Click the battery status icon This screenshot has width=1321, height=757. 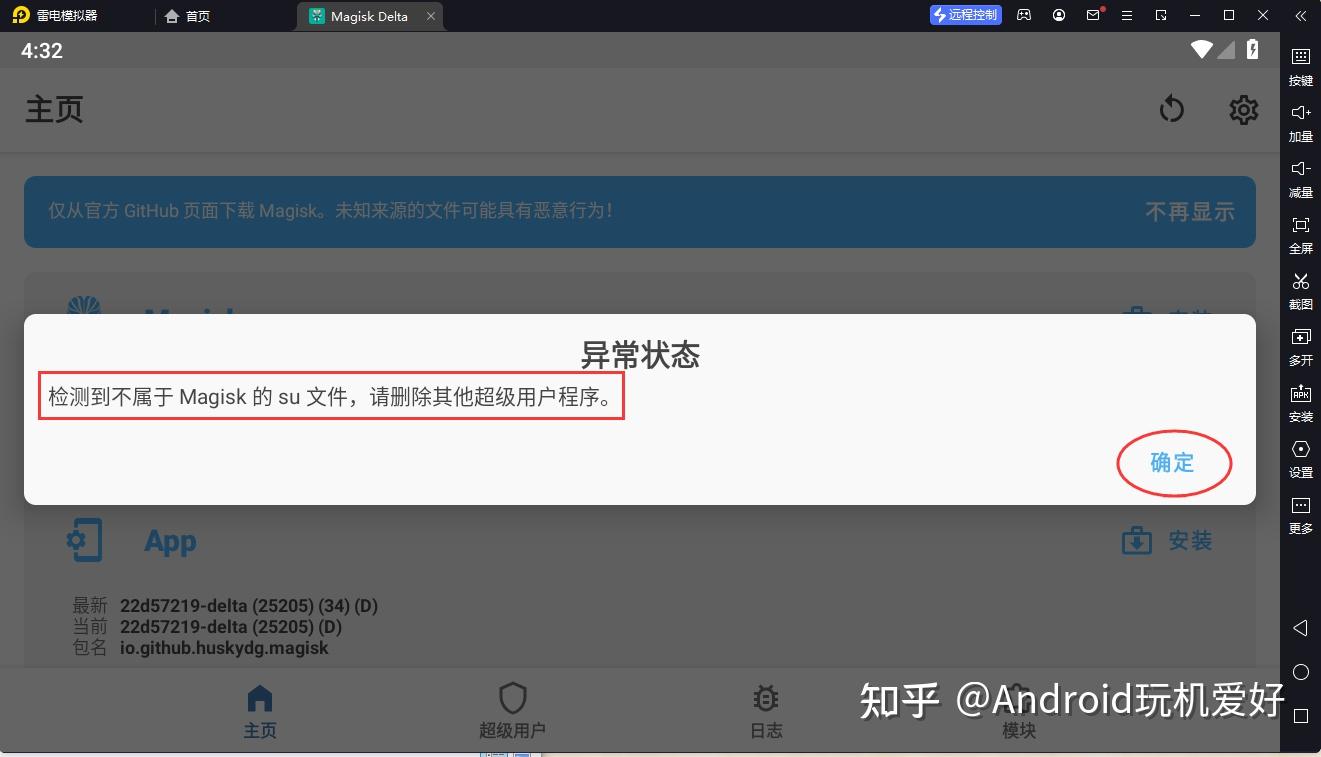tap(1253, 50)
